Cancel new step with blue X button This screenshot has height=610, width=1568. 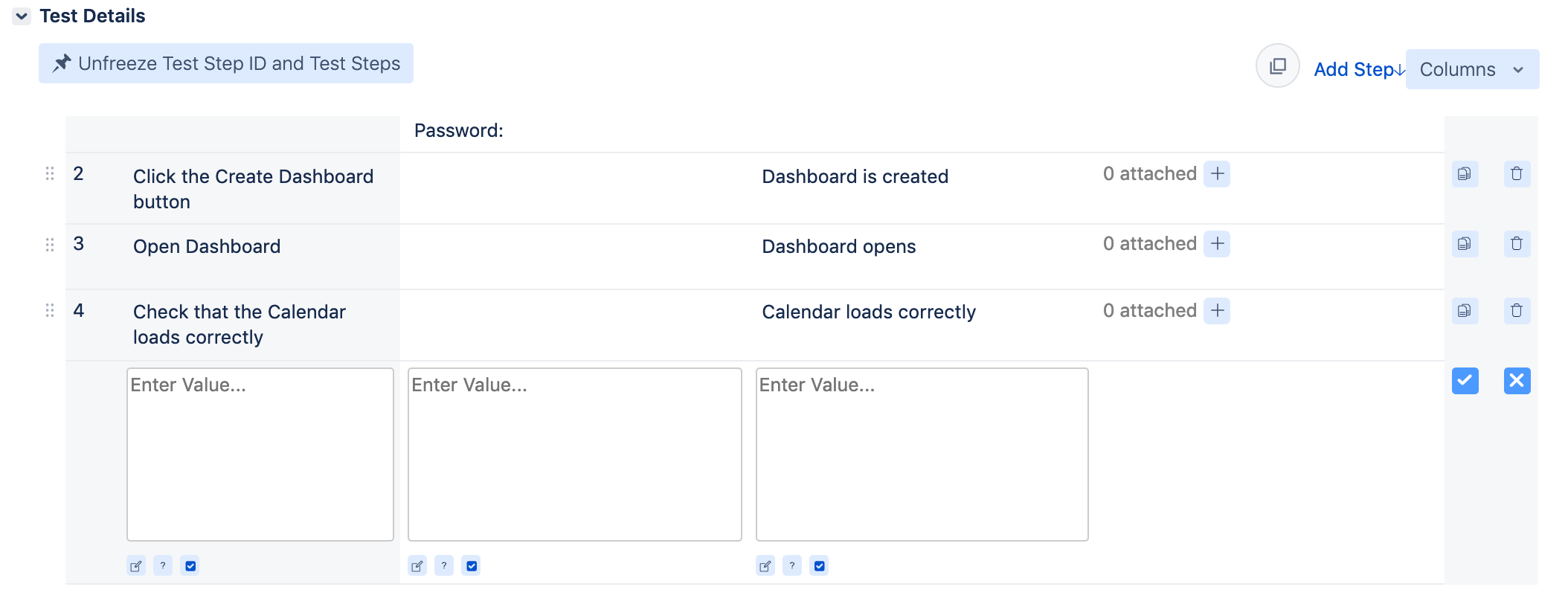point(1517,381)
